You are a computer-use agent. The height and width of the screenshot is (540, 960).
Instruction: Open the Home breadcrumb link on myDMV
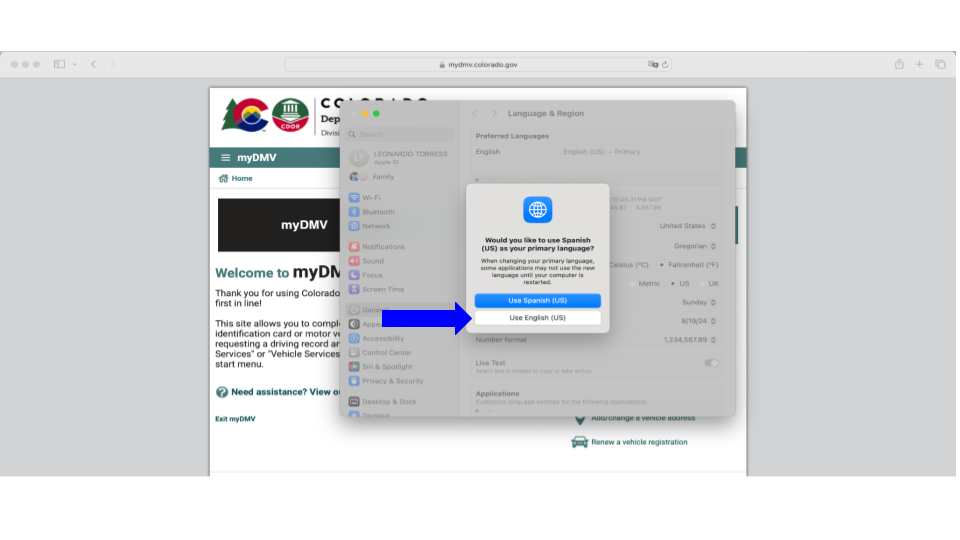[x=236, y=178]
